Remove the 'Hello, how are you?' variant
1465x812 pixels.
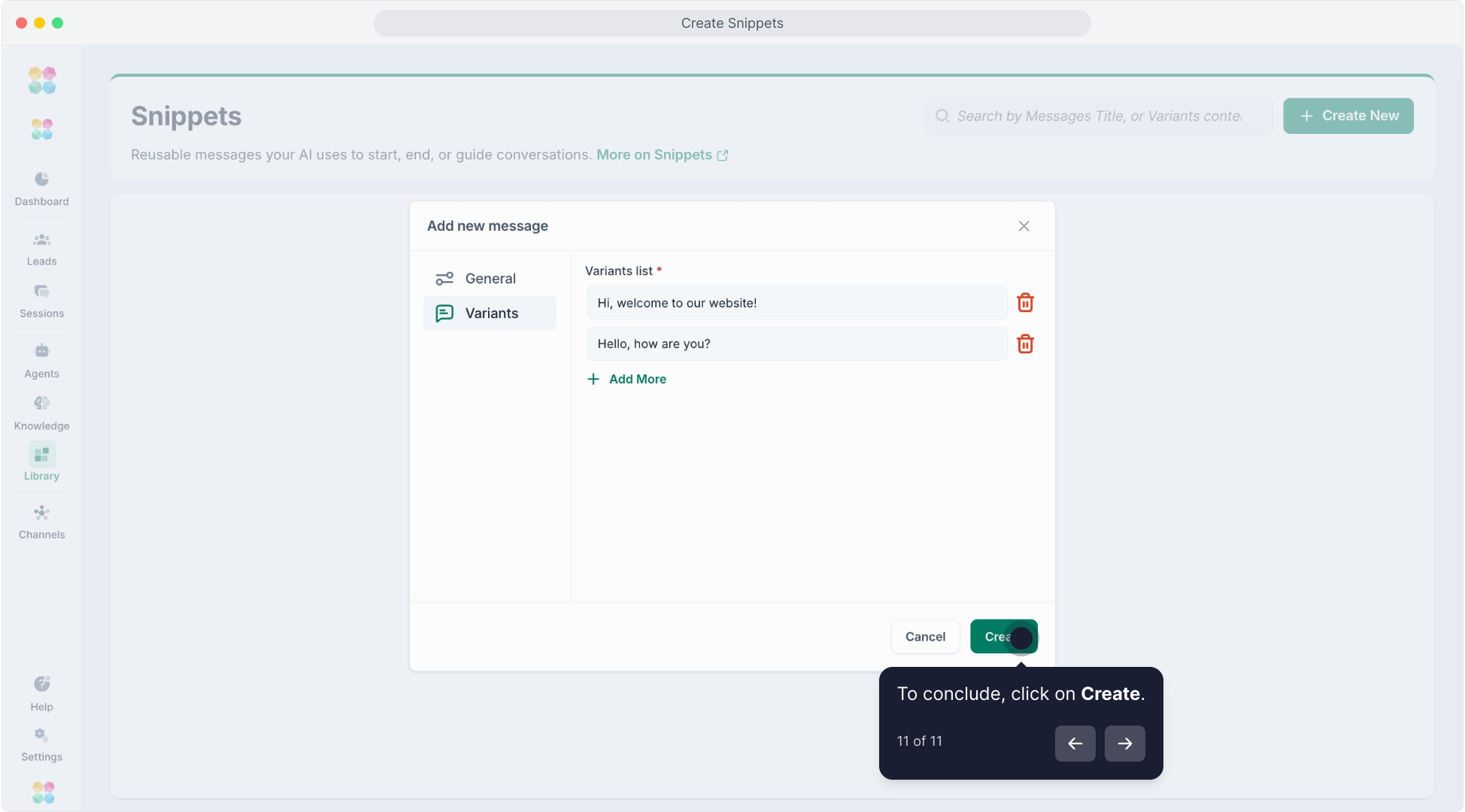click(x=1025, y=344)
